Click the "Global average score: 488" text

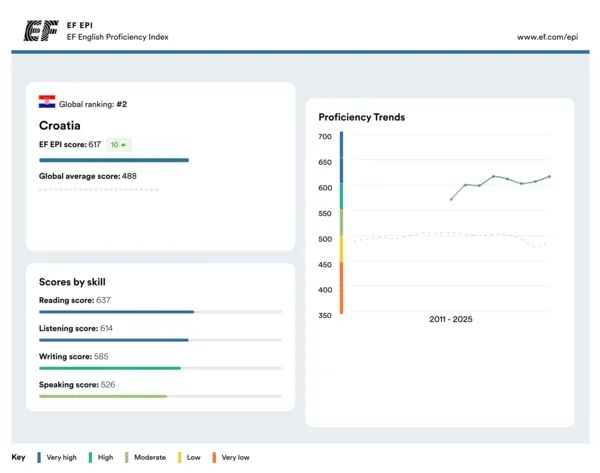[x=88, y=176]
